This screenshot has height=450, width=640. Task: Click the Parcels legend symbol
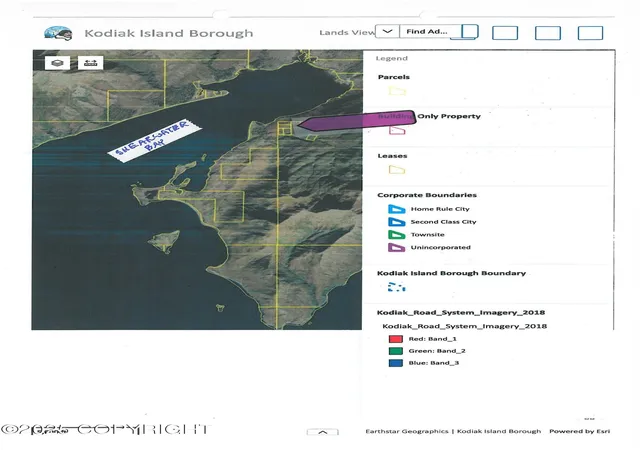[x=397, y=91]
